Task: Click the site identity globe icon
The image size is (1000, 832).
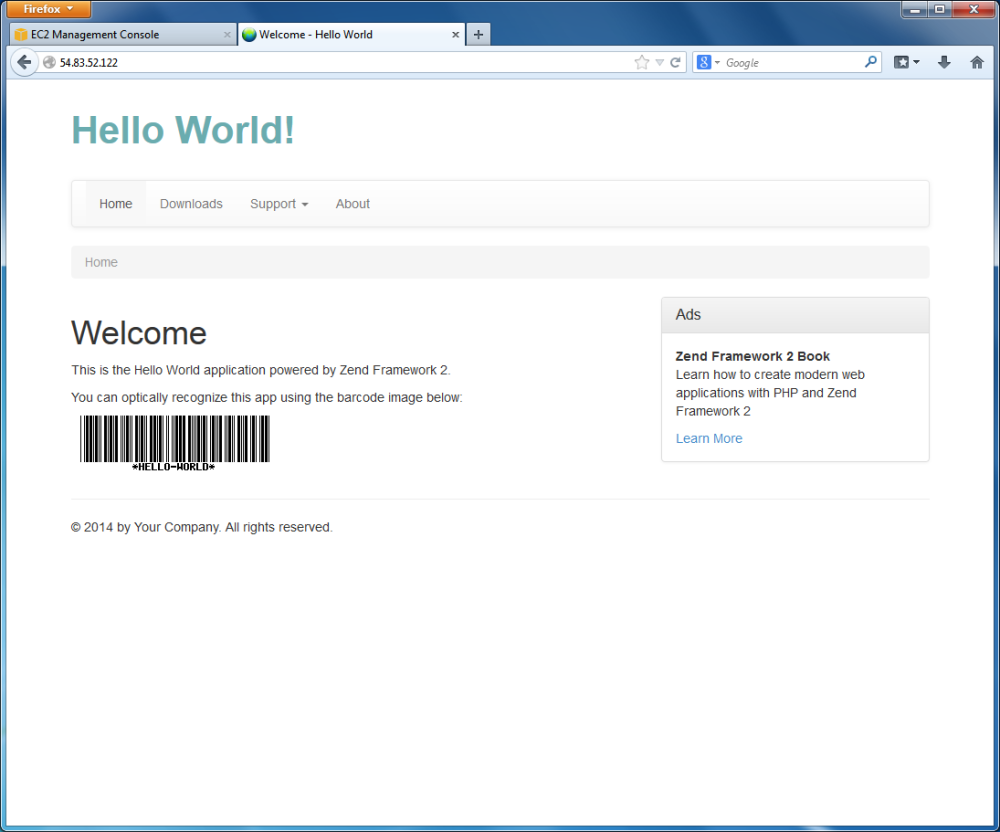Action: point(49,62)
